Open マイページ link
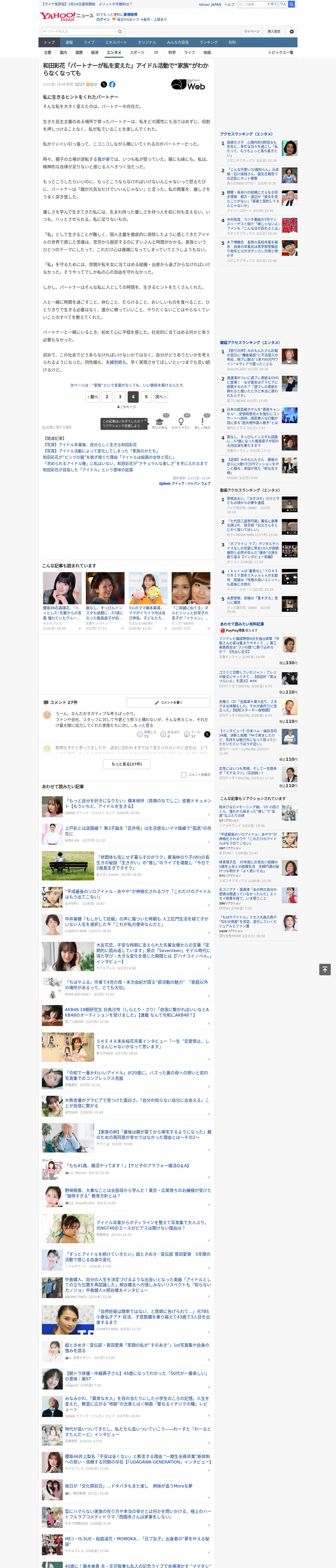Viewport: 336px width, 1568px height. tap(251, 31)
